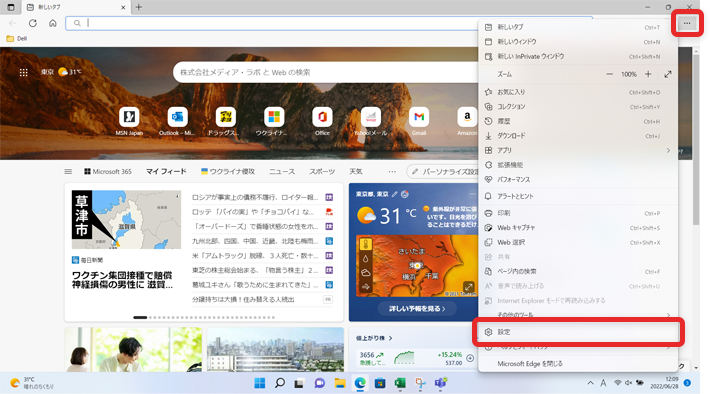
Task: Show more feed tabs with ellipsis
Action: pyautogui.click(x=392, y=172)
